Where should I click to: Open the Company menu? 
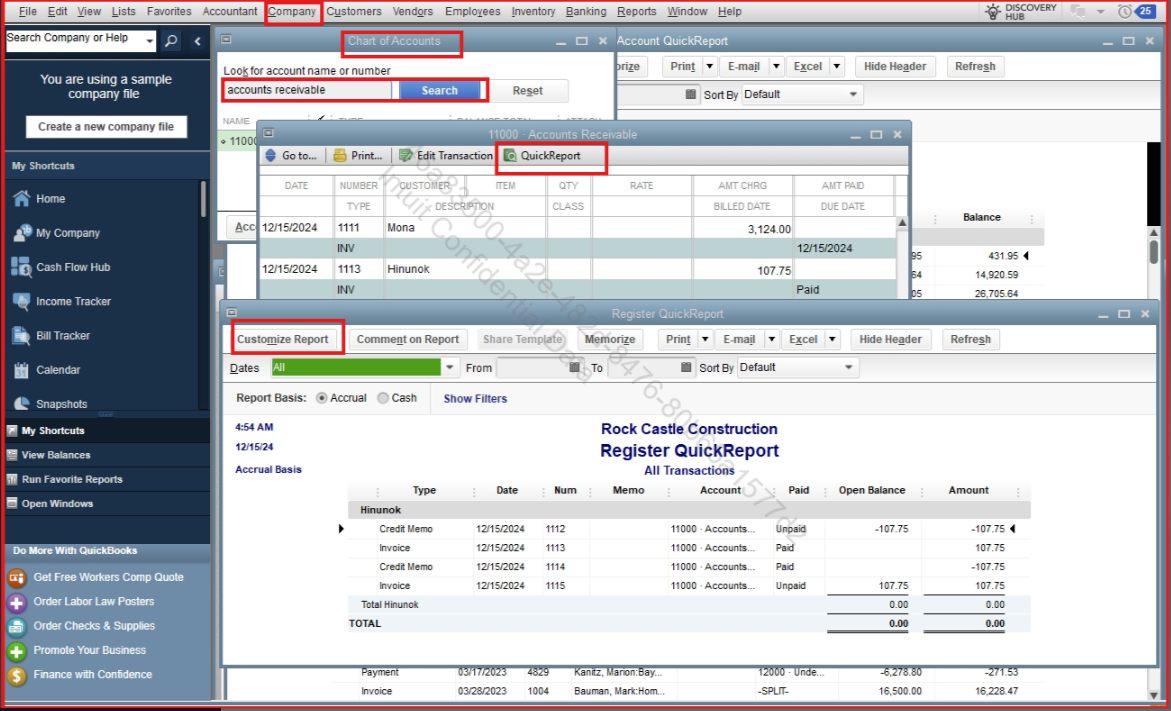[x=292, y=11]
